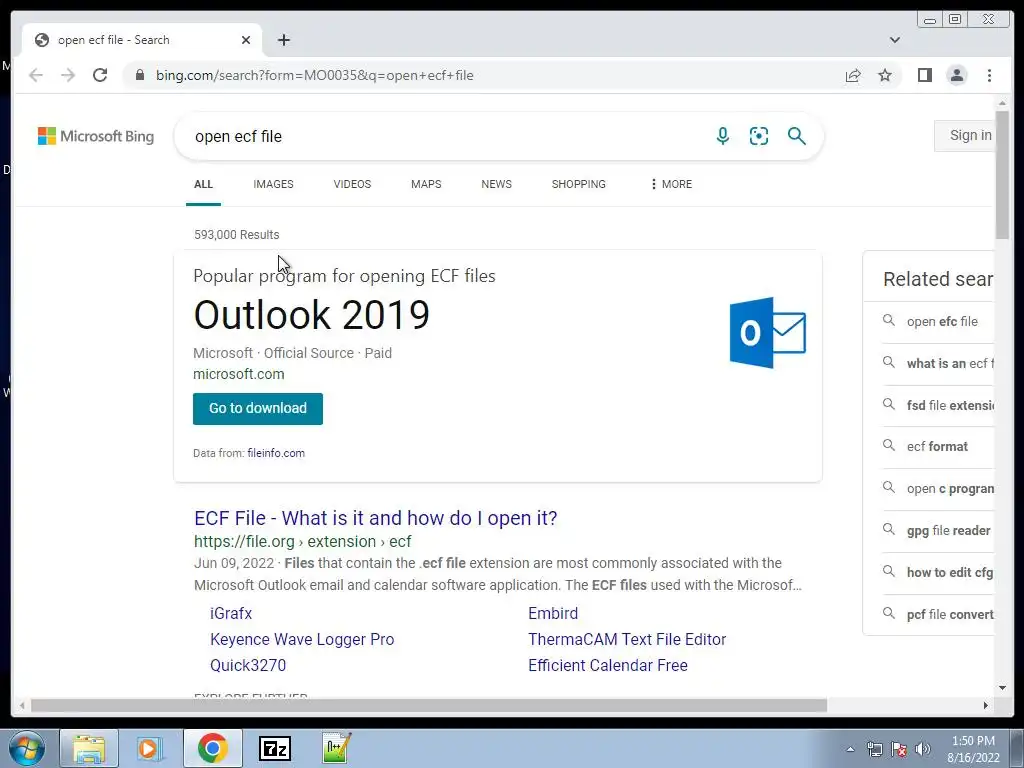Click related search 'how to edit cfg'
This screenshot has height=768, width=1024.
tap(950, 573)
